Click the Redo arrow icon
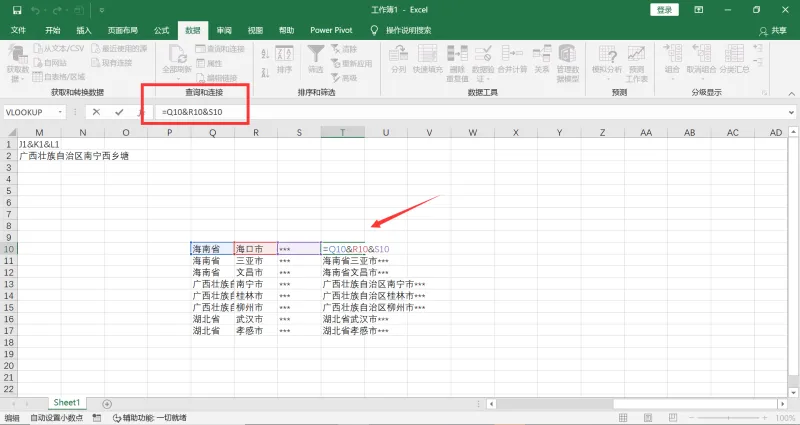This screenshot has height=425, width=800. click(57, 10)
